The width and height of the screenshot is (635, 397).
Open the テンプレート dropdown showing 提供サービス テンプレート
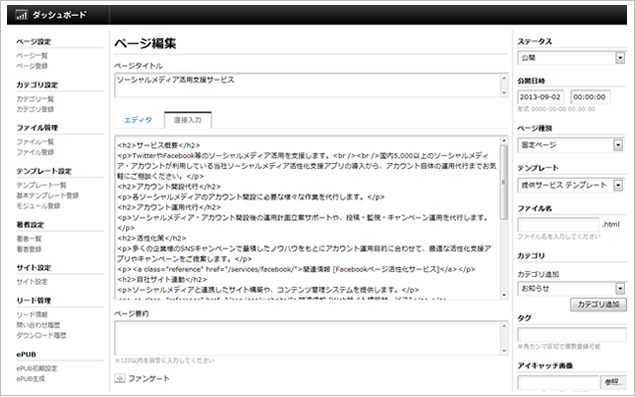570,185
